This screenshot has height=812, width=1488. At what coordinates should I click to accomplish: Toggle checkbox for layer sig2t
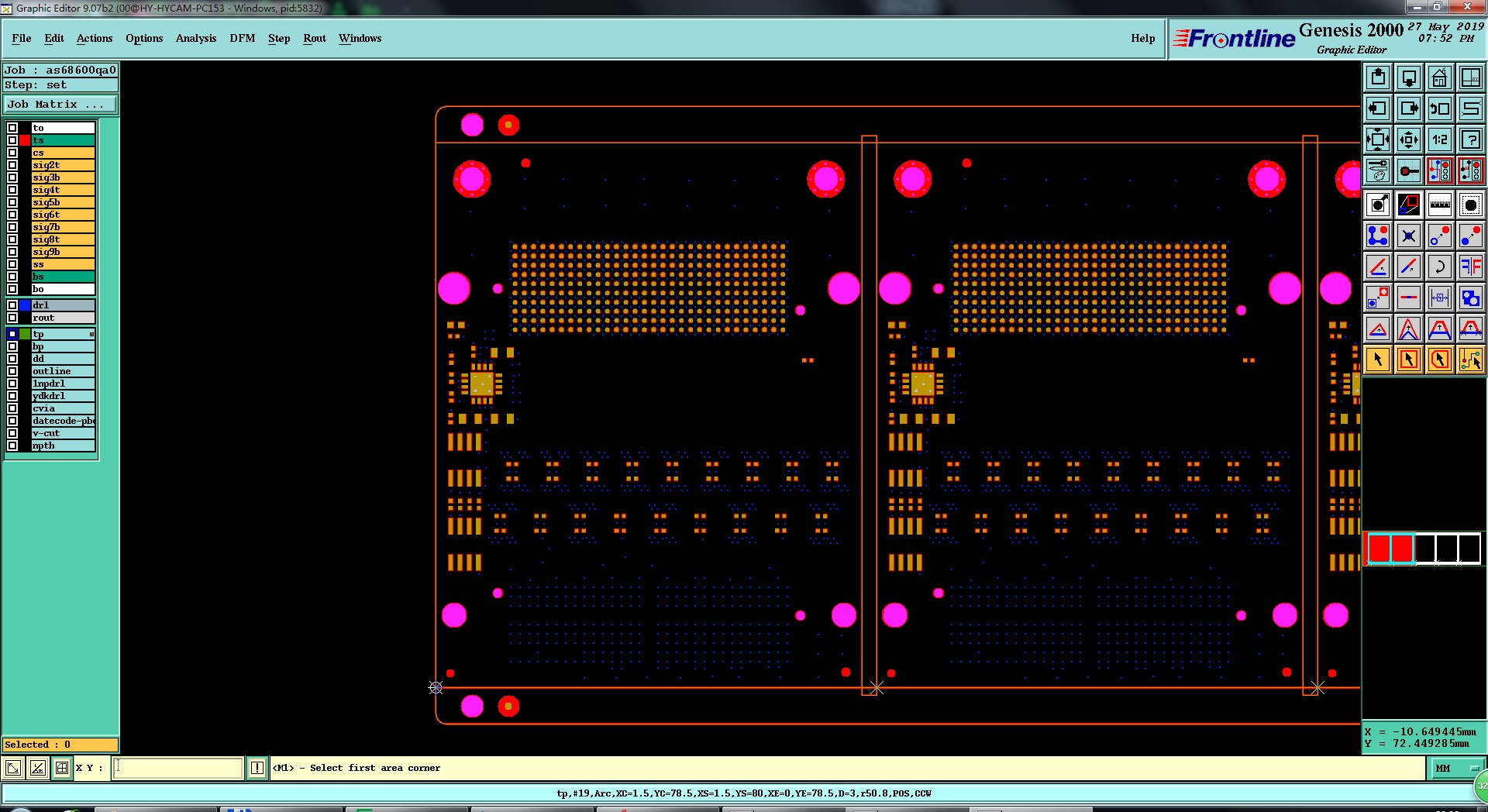pyautogui.click(x=12, y=165)
